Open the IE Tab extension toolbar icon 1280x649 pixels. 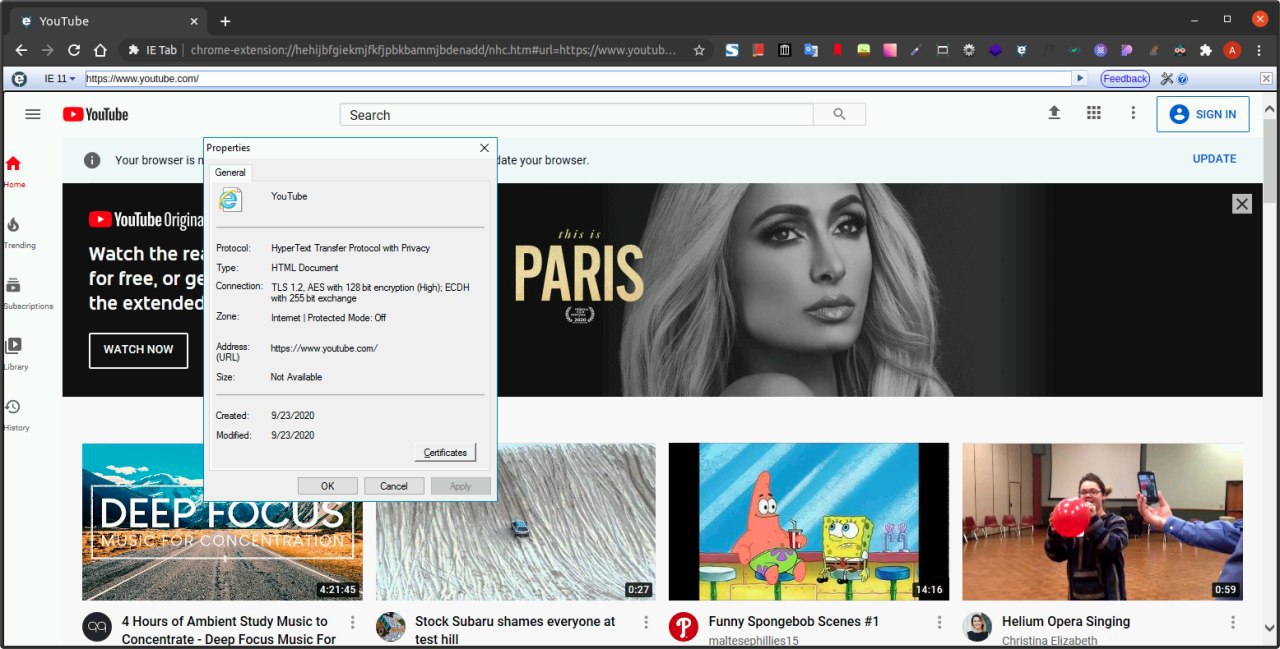[x=1020, y=50]
